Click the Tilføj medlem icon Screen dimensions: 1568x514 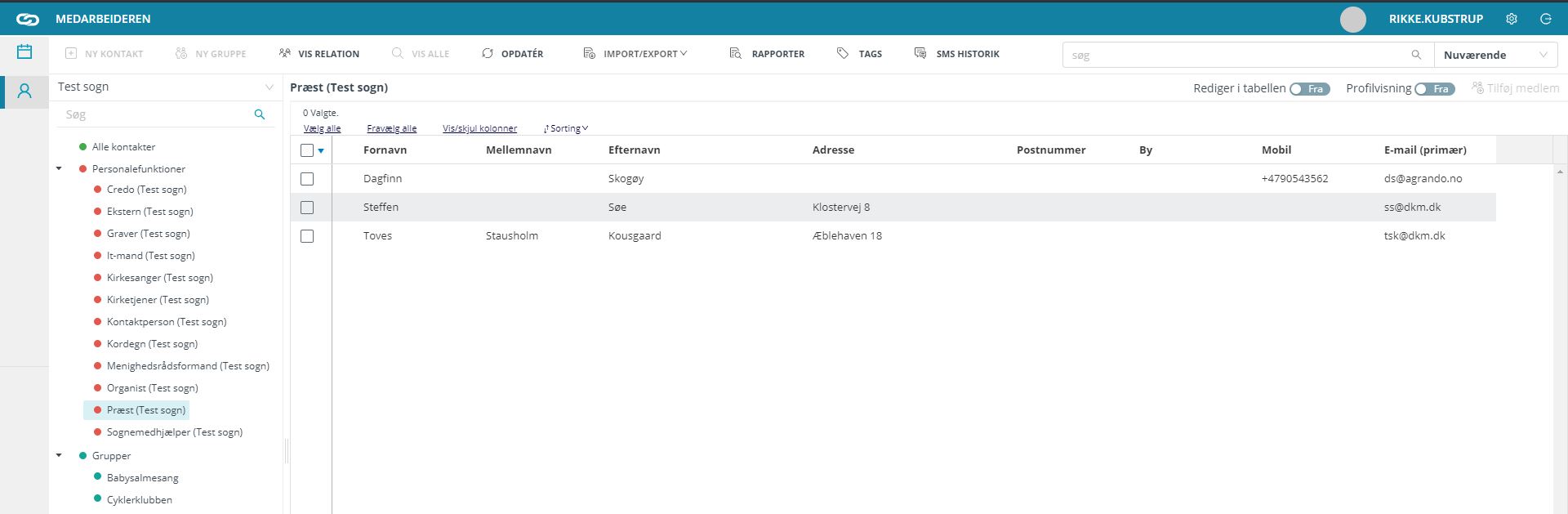1477,87
